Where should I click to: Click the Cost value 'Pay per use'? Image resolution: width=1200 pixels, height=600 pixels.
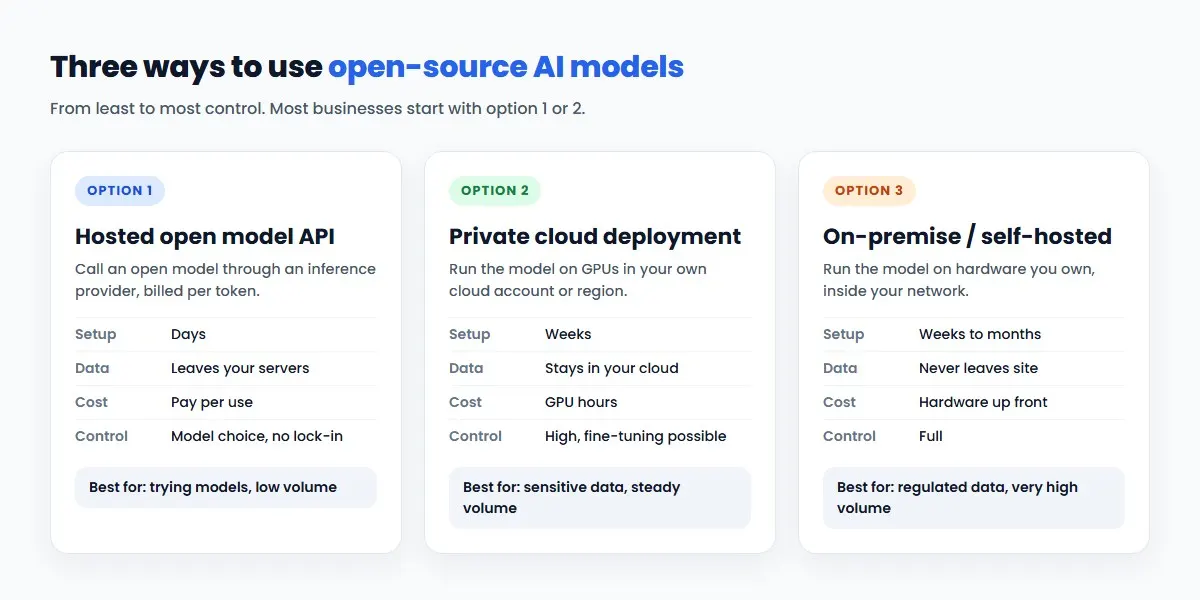click(x=212, y=402)
